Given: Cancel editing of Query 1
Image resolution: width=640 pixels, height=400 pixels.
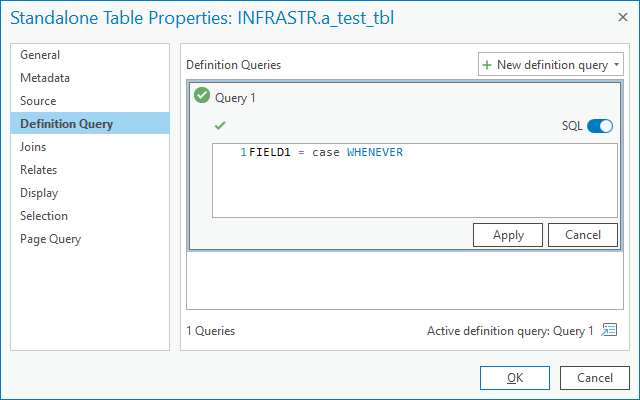Looking at the screenshot, I should (582, 234).
